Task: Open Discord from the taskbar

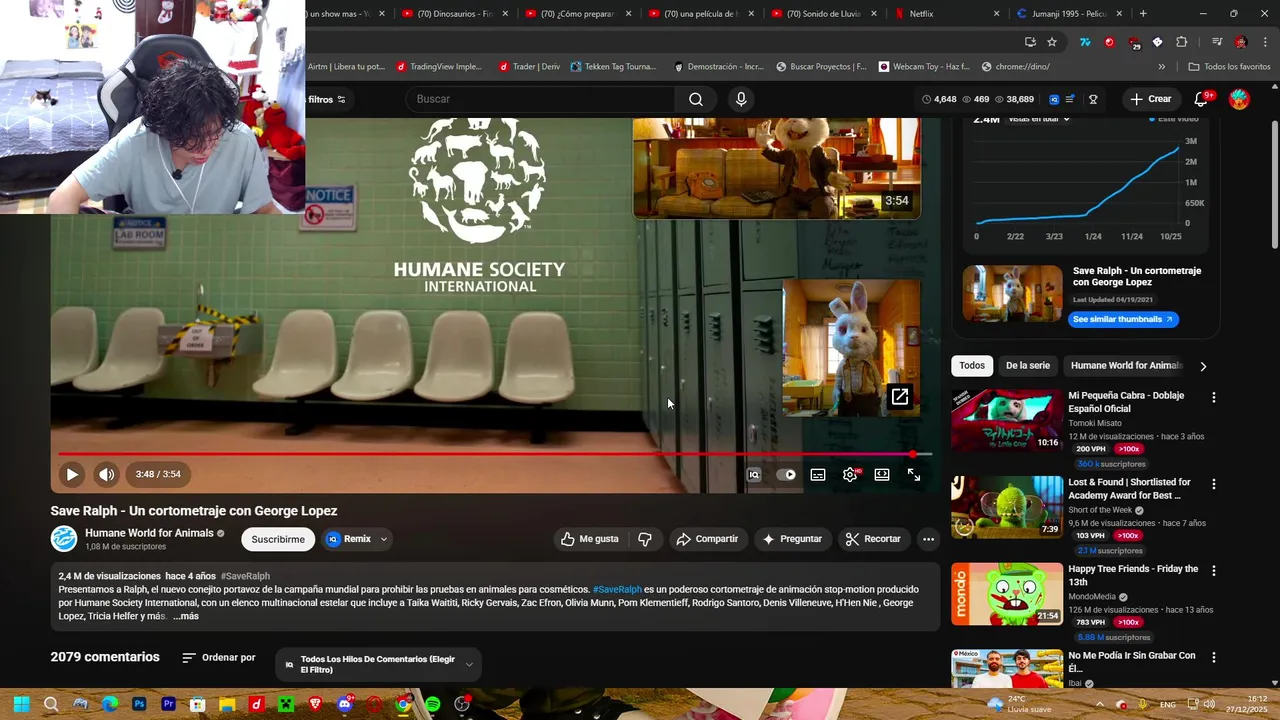Action: pos(344,704)
